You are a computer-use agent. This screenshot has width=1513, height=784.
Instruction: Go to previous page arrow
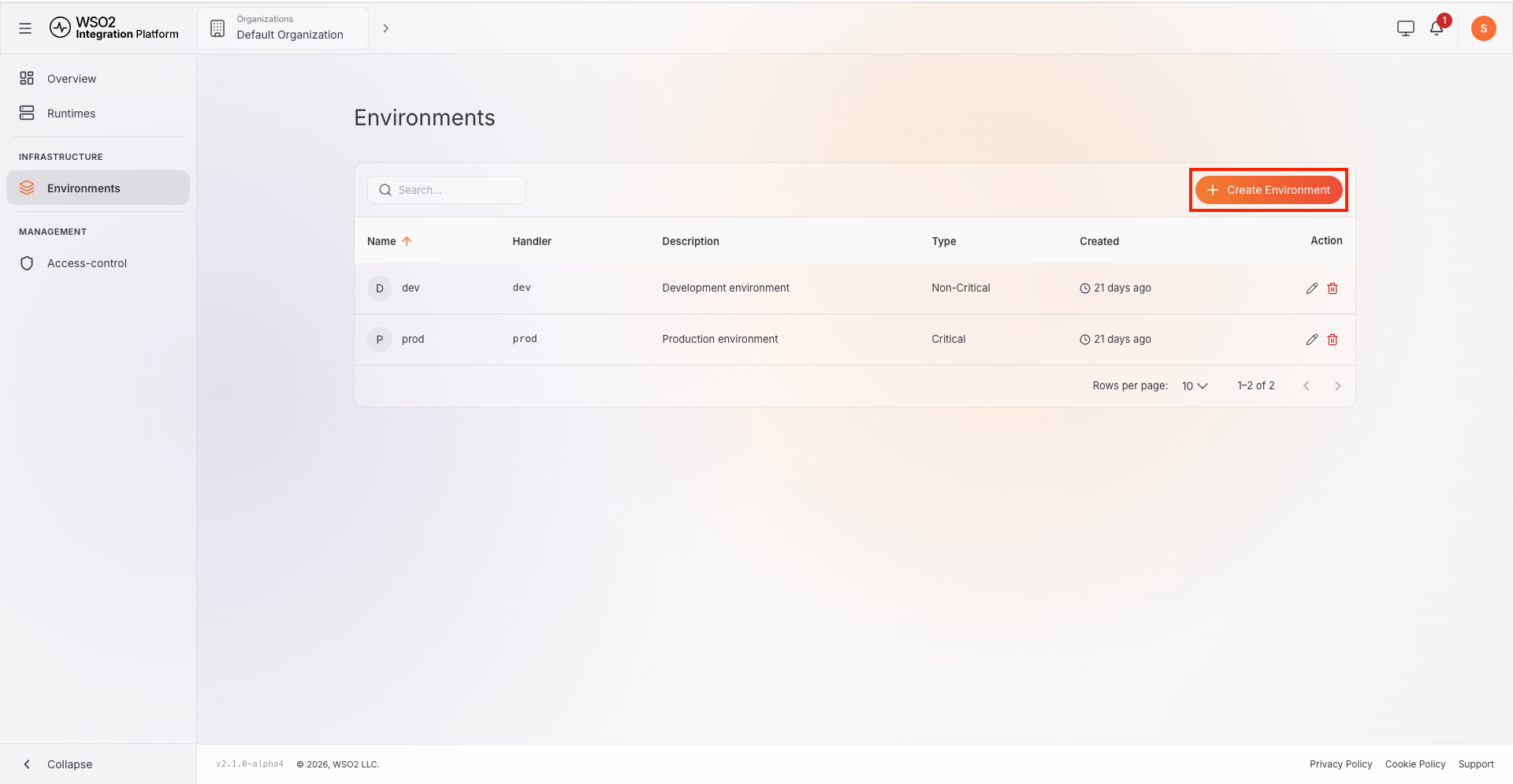click(1307, 386)
